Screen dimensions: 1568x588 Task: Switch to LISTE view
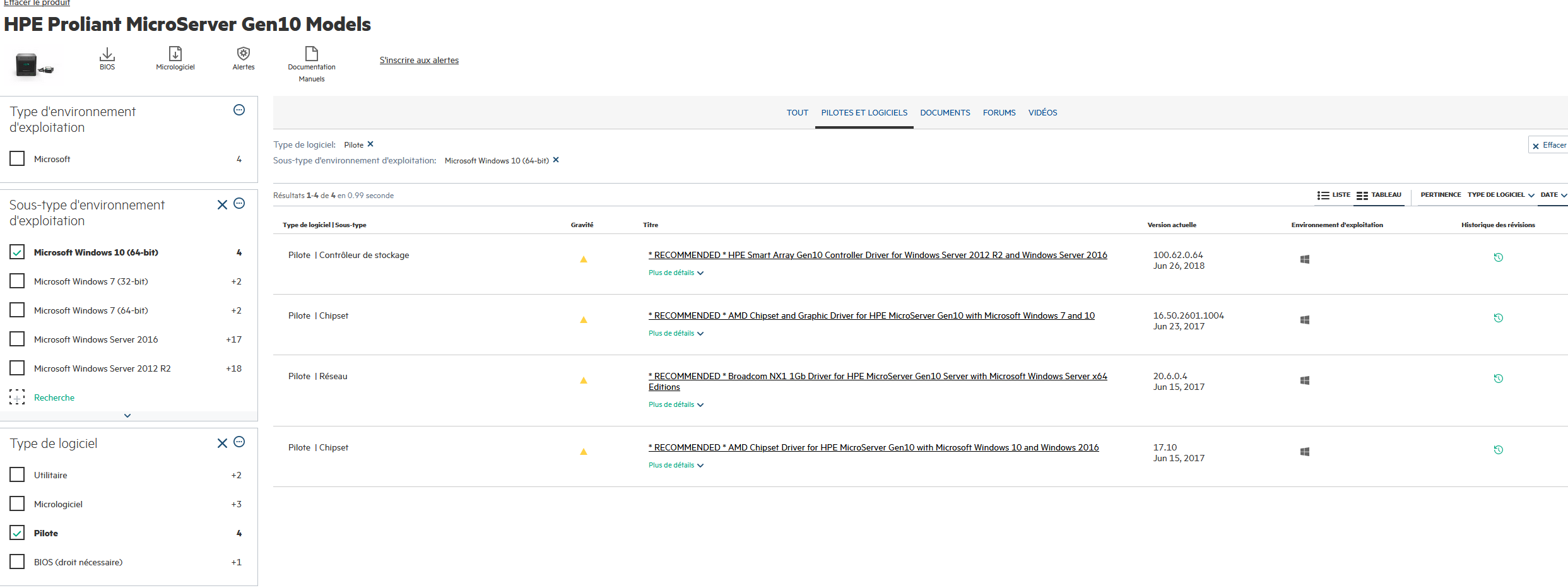(x=1333, y=195)
